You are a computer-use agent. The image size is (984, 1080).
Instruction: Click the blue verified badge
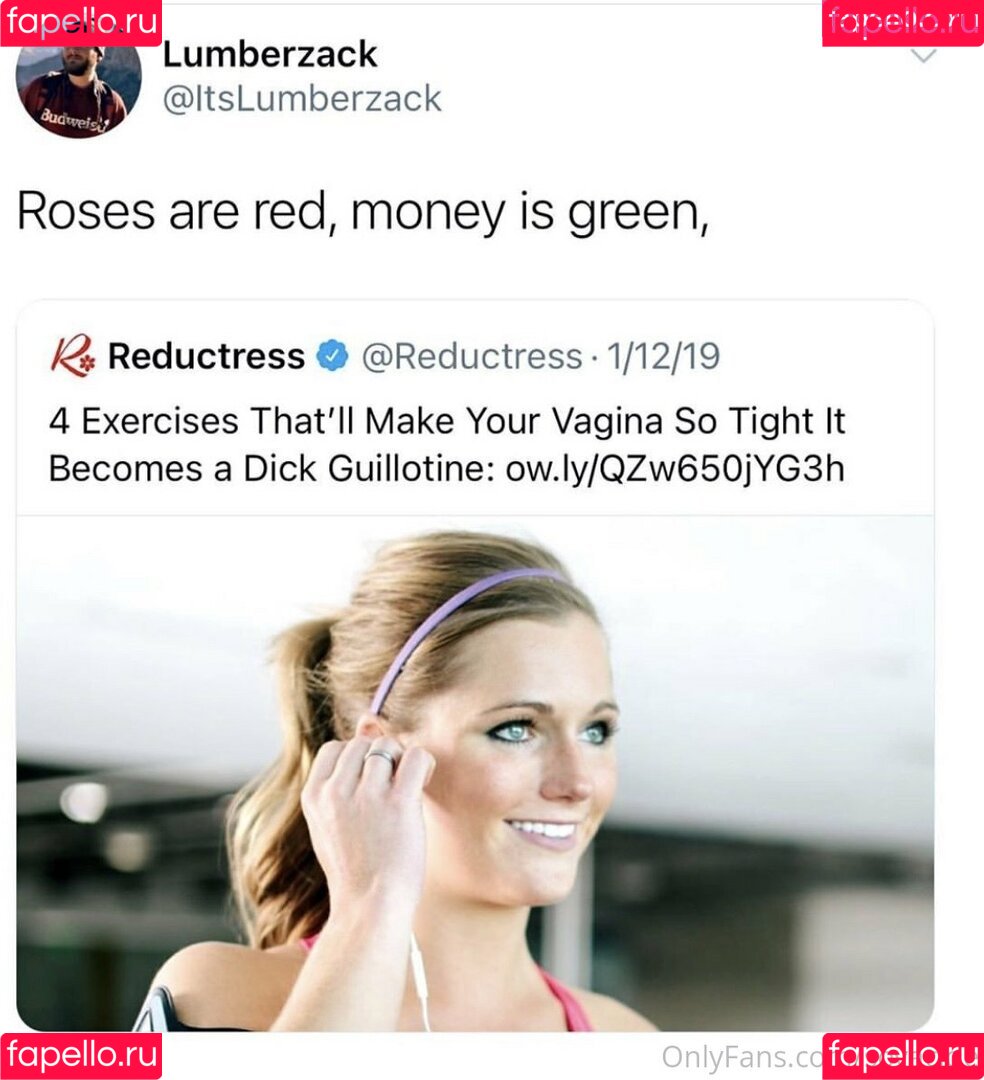point(332,355)
